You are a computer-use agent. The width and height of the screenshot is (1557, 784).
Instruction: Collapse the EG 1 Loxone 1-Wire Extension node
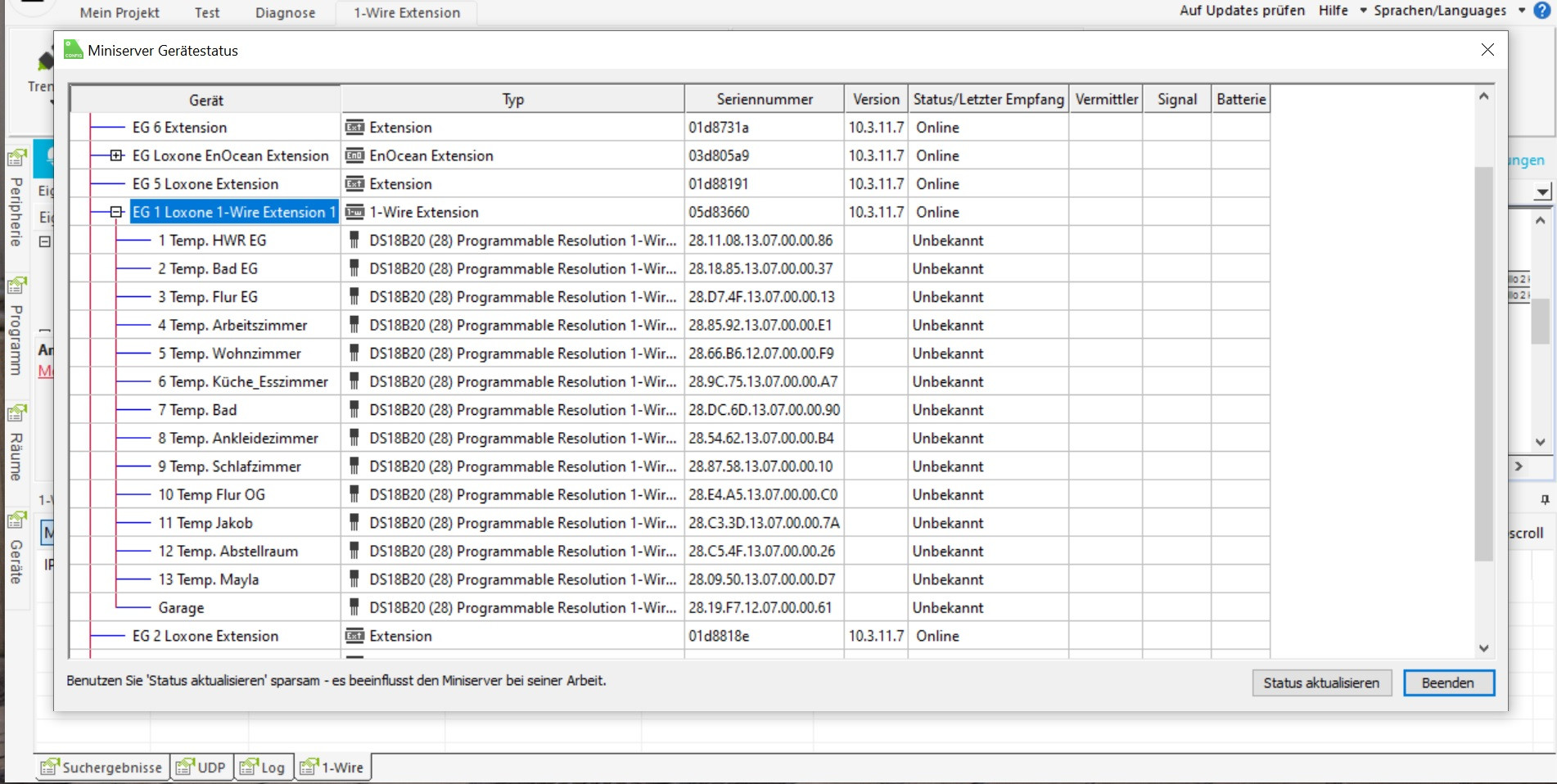pyautogui.click(x=116, y=212)
